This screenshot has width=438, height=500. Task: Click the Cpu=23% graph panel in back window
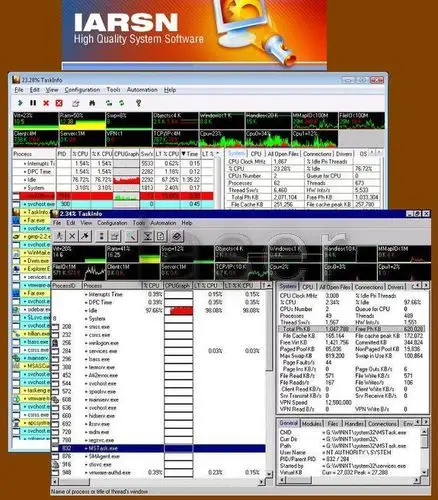[x=222, y=139]
